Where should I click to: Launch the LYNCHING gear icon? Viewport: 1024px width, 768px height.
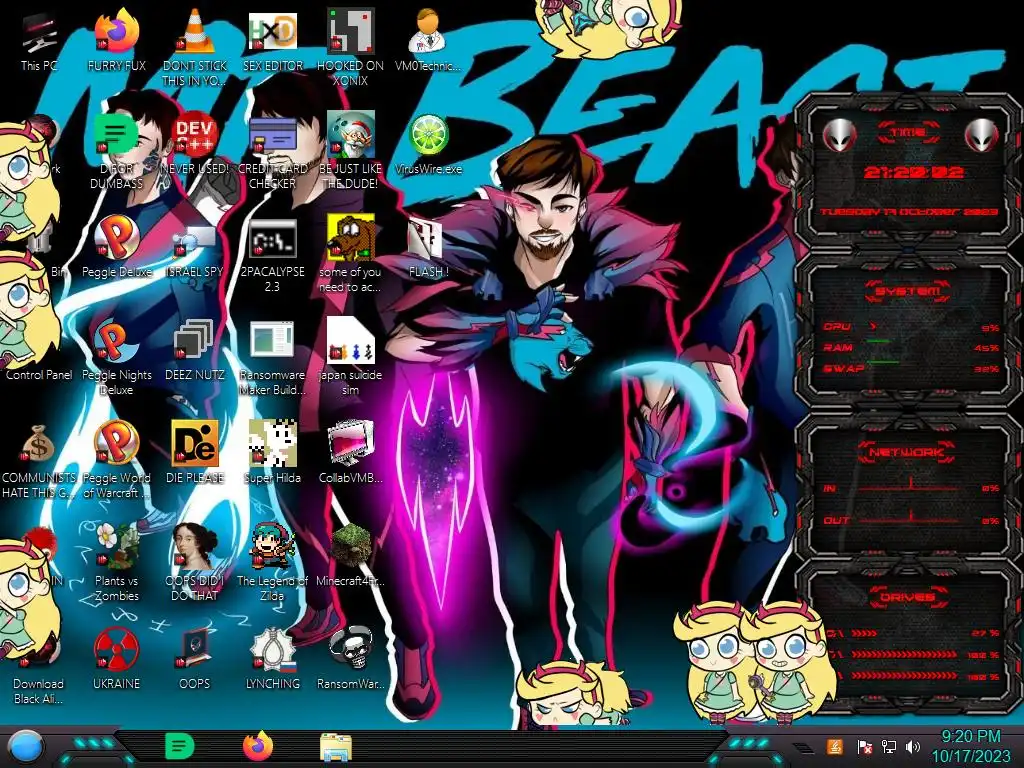pyautogui.click(x=272, y=649)
